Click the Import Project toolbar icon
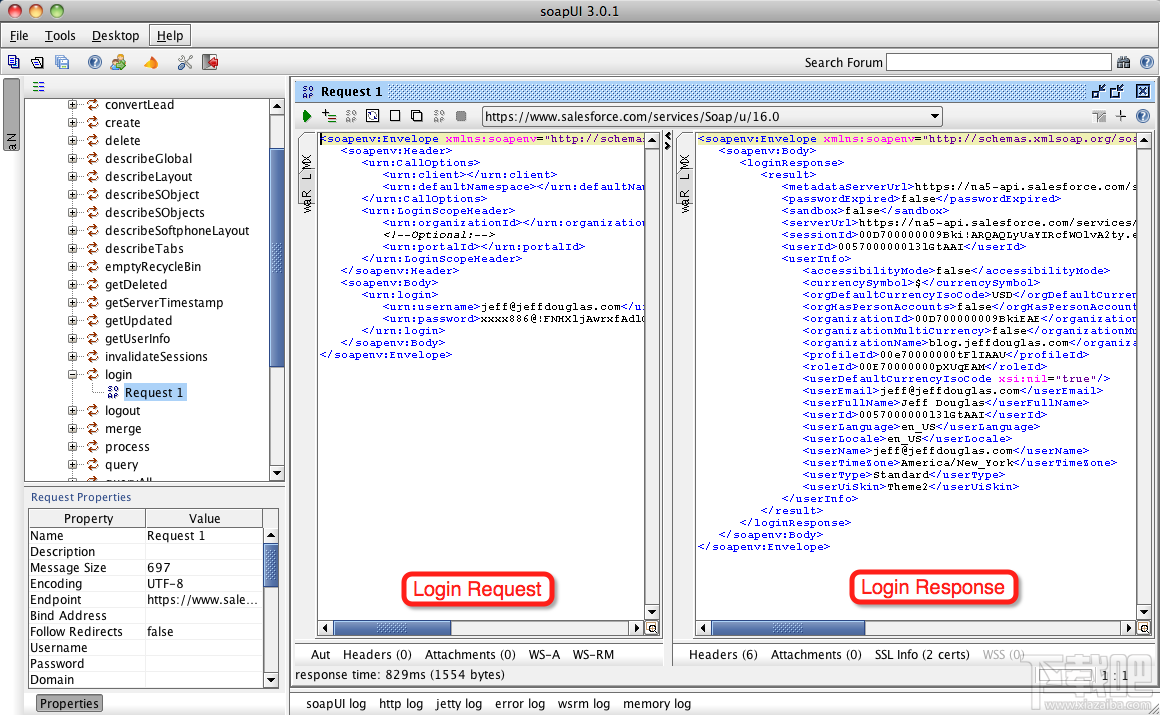 point(37,62)
